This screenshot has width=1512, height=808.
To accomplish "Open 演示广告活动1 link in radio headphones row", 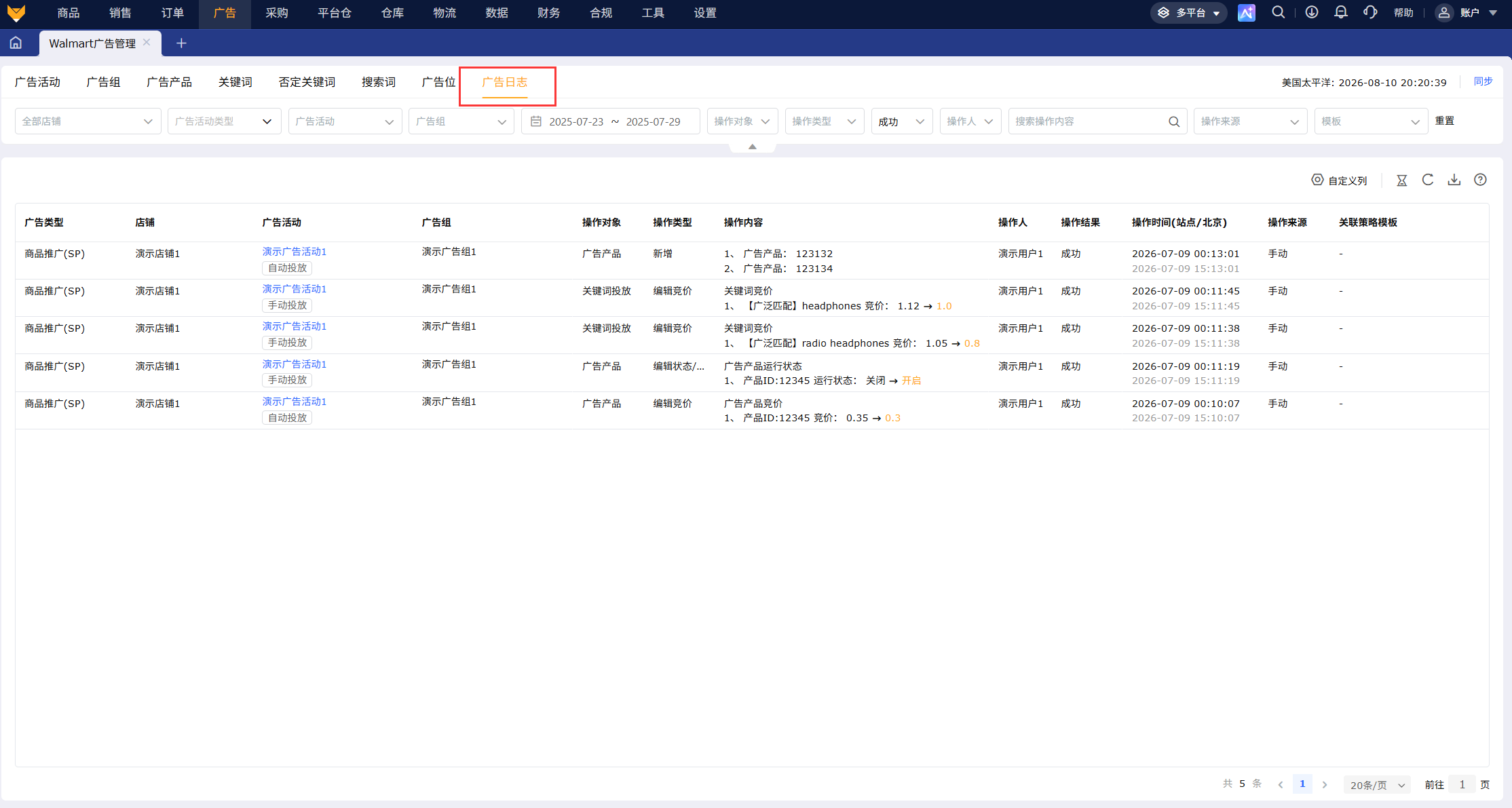I will (x=295, y=326).
